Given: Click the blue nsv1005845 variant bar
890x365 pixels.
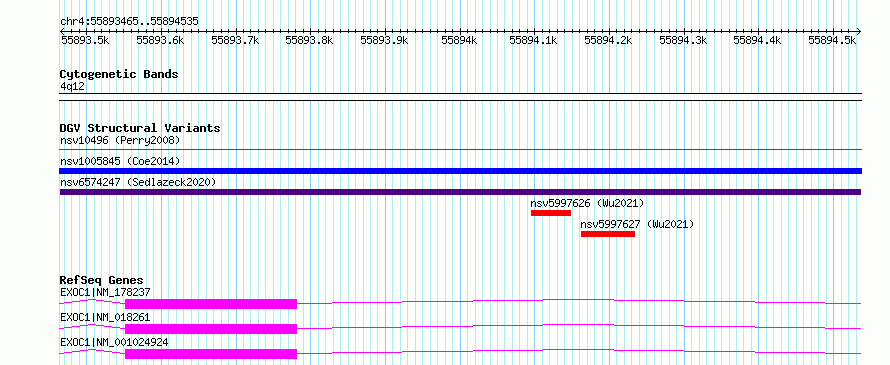Looking at the screenshot, I should 460,171.
